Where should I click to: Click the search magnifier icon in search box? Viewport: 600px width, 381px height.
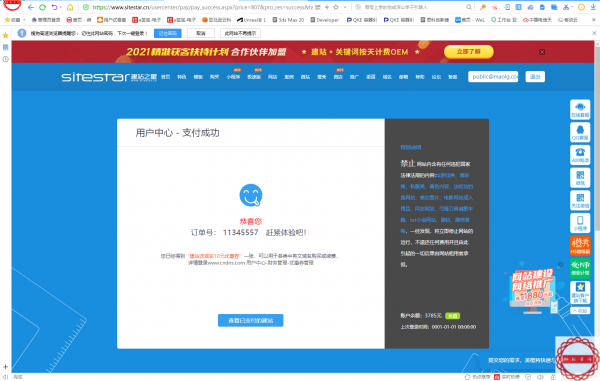coord(469,7)
